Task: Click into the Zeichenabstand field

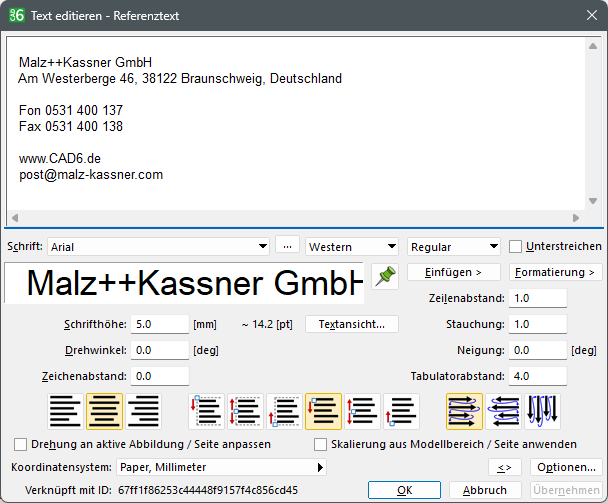Action: pyautogui.click(x=160, y=376)
